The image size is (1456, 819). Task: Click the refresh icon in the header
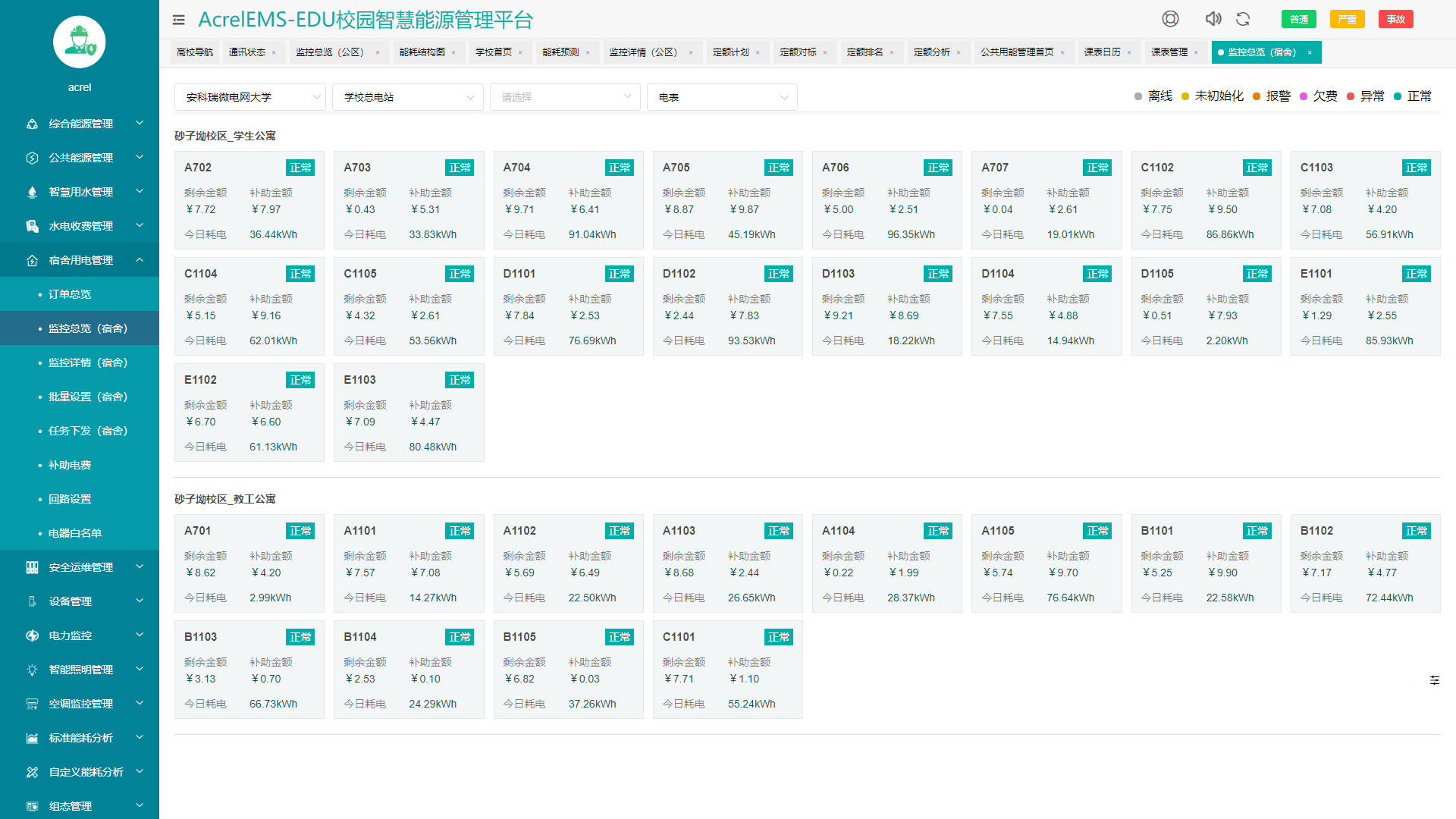click(x=1243, y=19)
